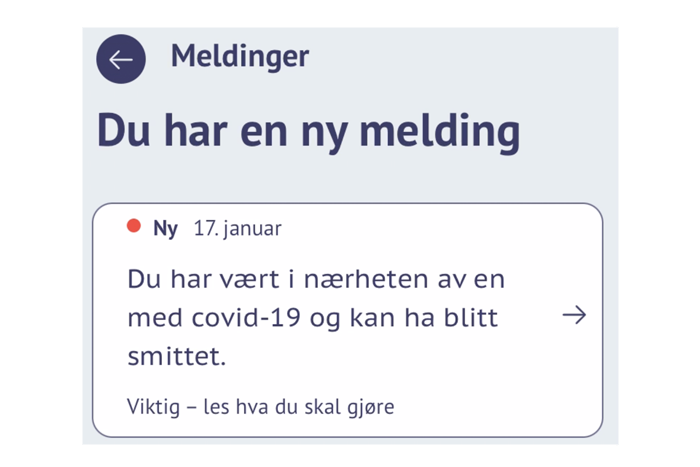Click the word 'blitt' in the message

[x=471, y=318]
